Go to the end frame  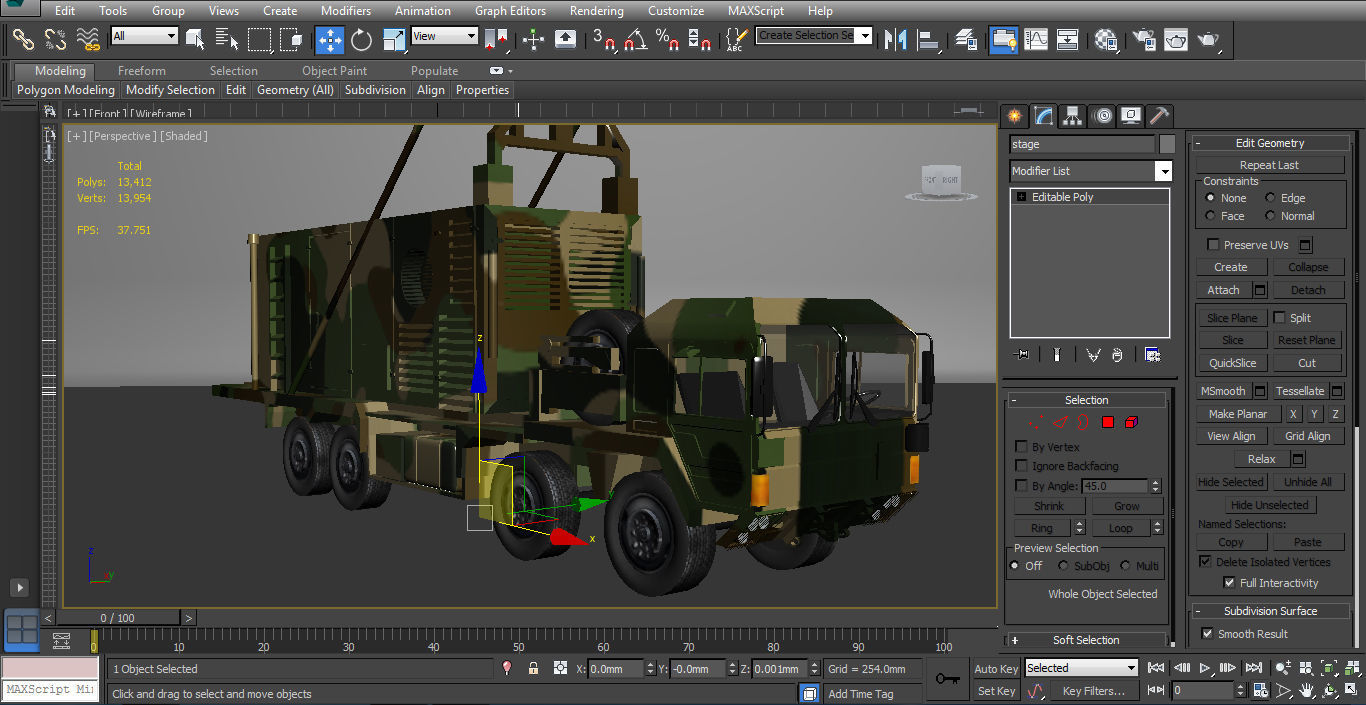[x=1254, y=668]
